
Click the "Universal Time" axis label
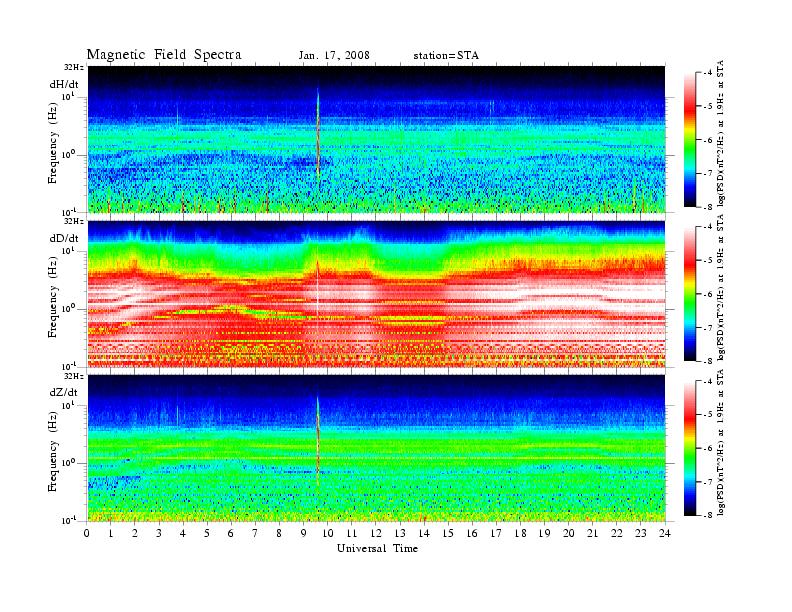(x=377, y=548)
